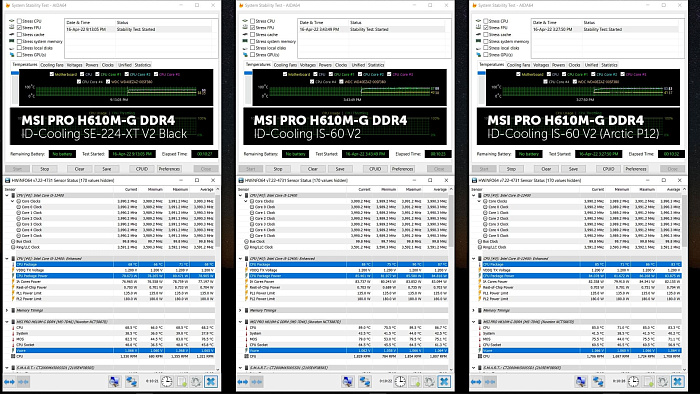
Task: Open Powers tab in IS-60 V2 3:43 PM AIDA64 window
Action: (325, 65)
